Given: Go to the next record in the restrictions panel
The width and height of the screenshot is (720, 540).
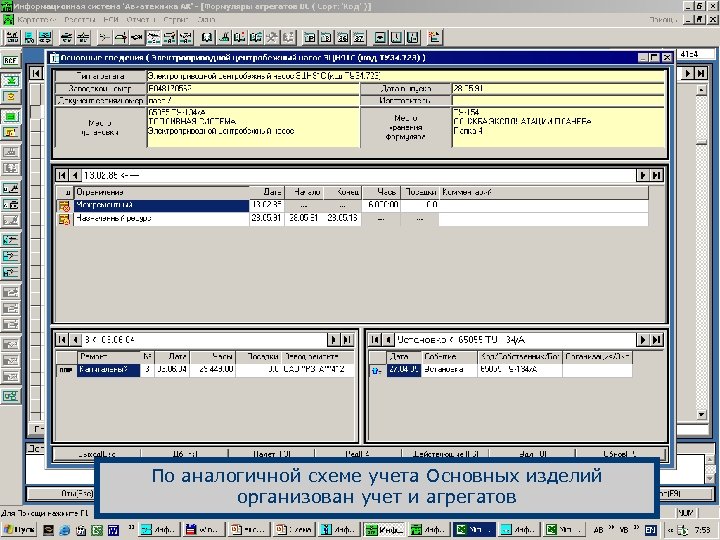Looking at the screenshot, I should (x=642, y=175).
